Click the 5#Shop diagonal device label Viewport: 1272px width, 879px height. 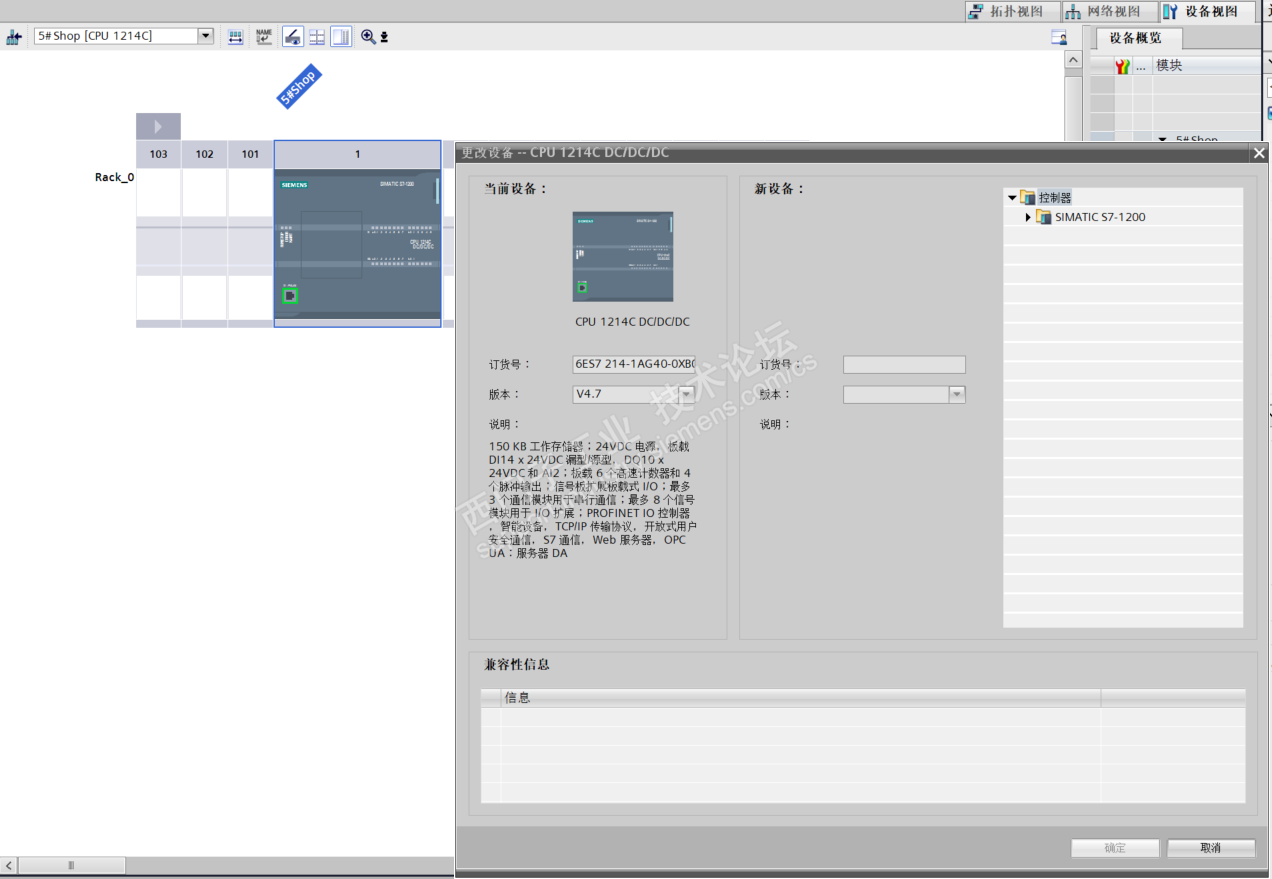point(299,86)
